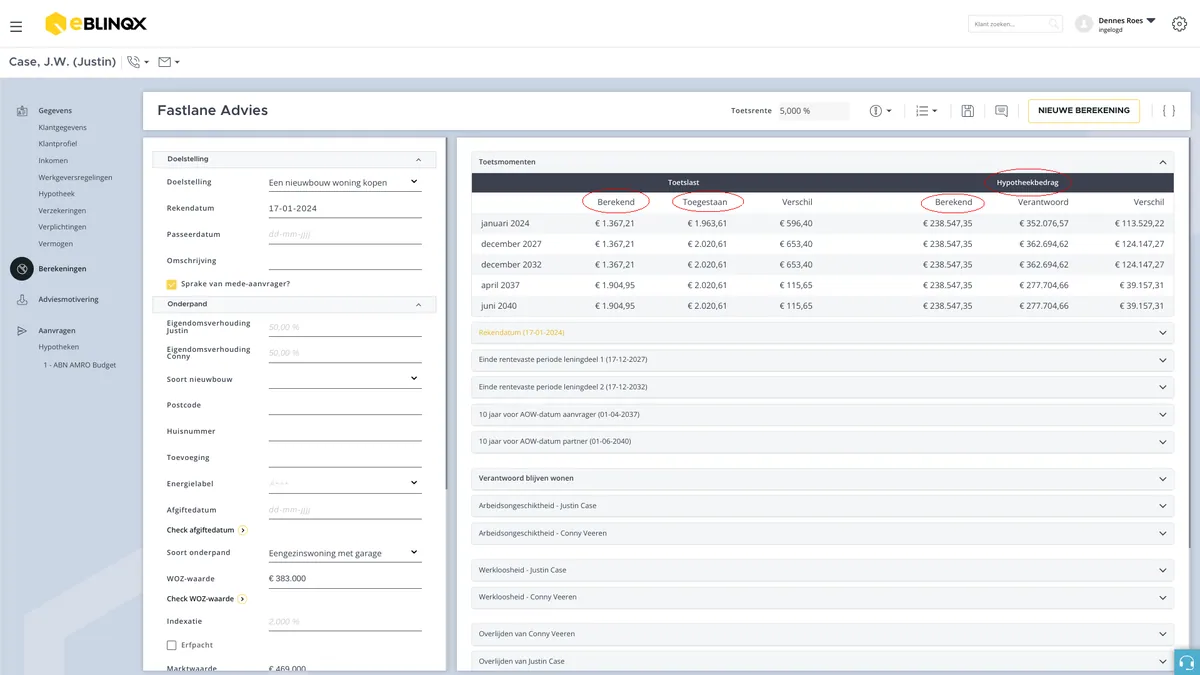1200x675 pixels.
Task: Untick the Sprake van mede-aanvrager checkbox
Action: tap(172, 284)
